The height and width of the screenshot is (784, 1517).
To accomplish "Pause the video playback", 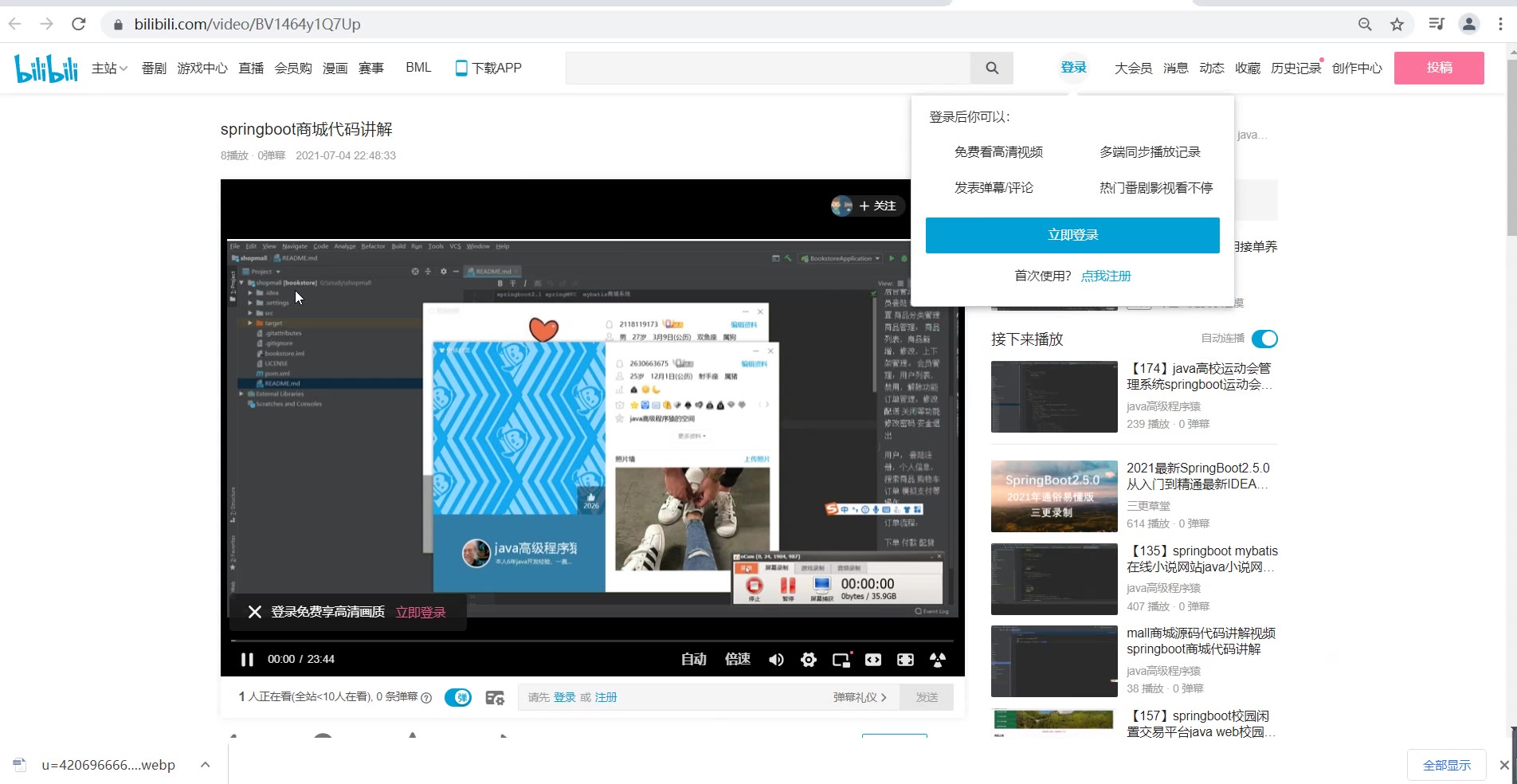I will pyautogui.click(x=247, y=660).
